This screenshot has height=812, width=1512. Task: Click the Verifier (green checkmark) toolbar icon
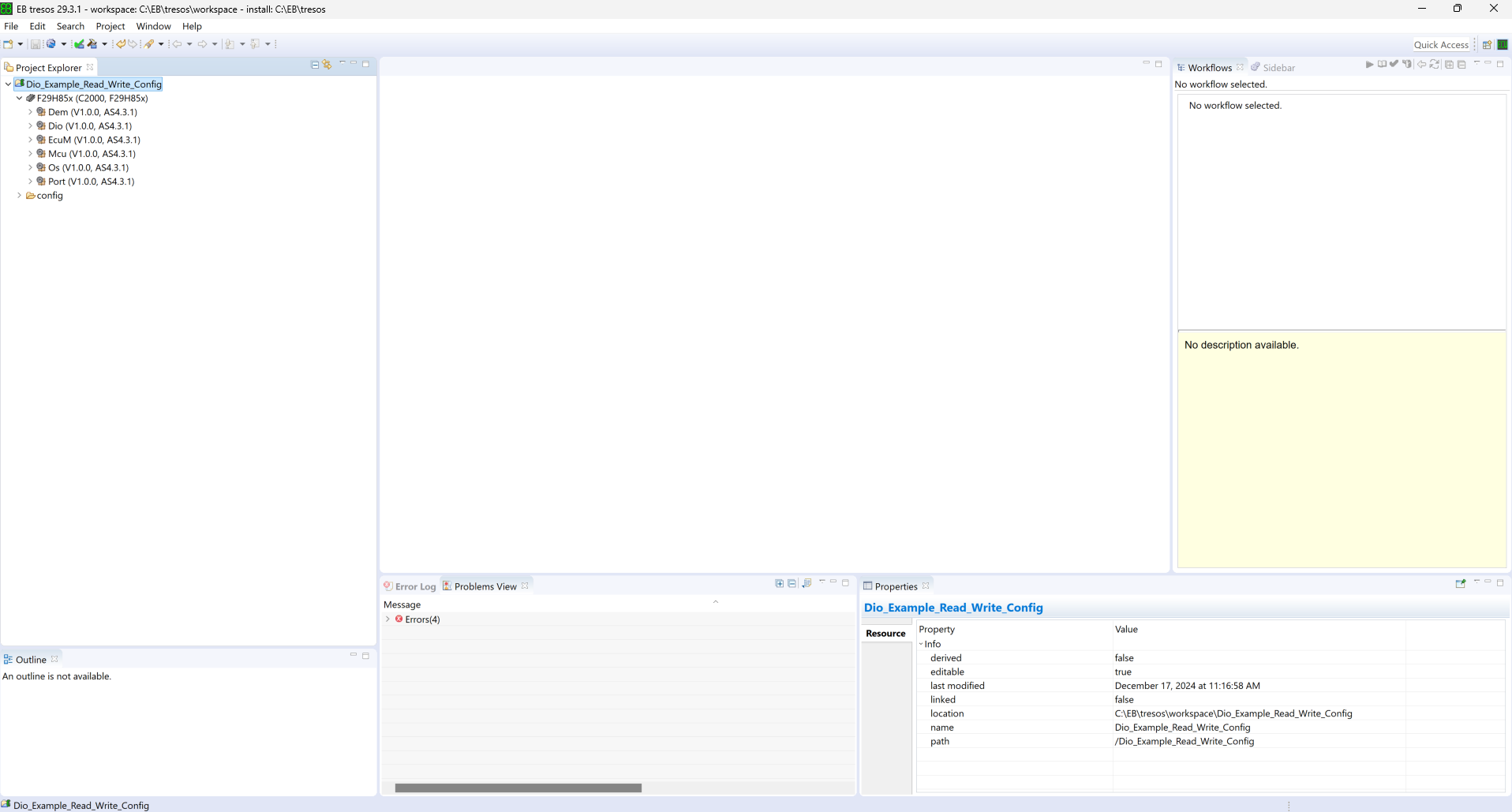(x=77, y=44)
